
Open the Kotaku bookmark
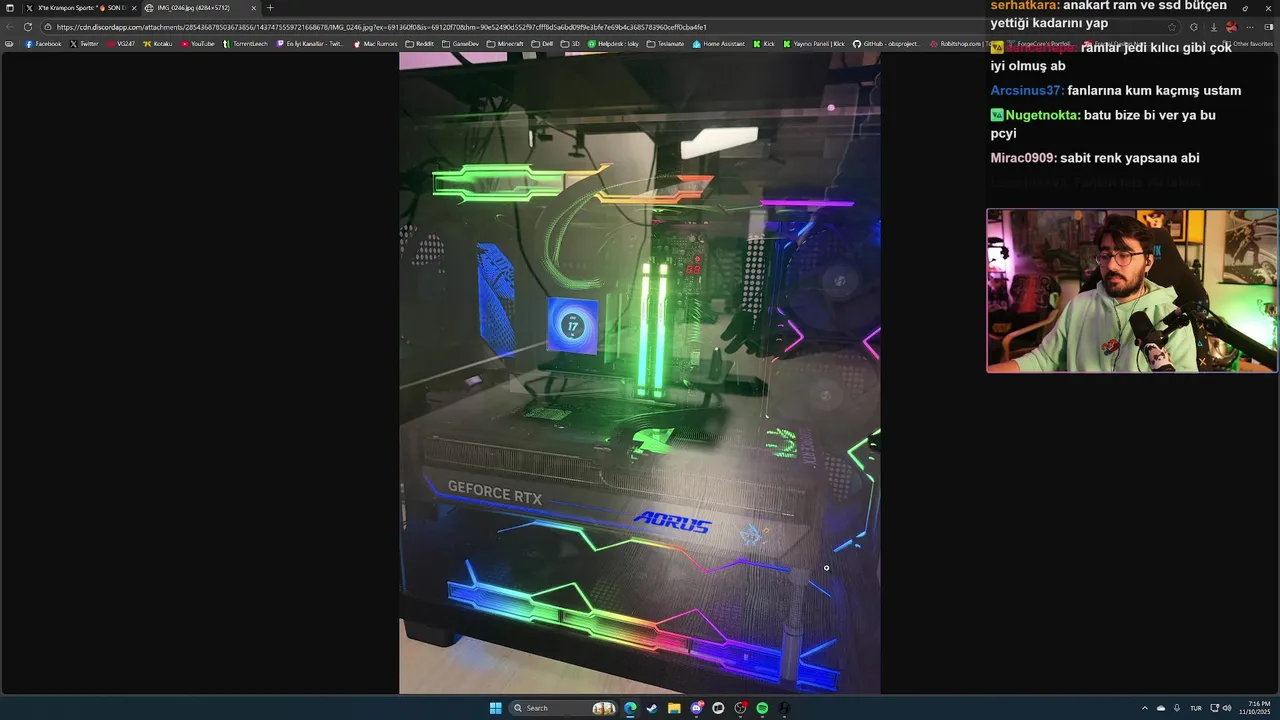(158, 44)
